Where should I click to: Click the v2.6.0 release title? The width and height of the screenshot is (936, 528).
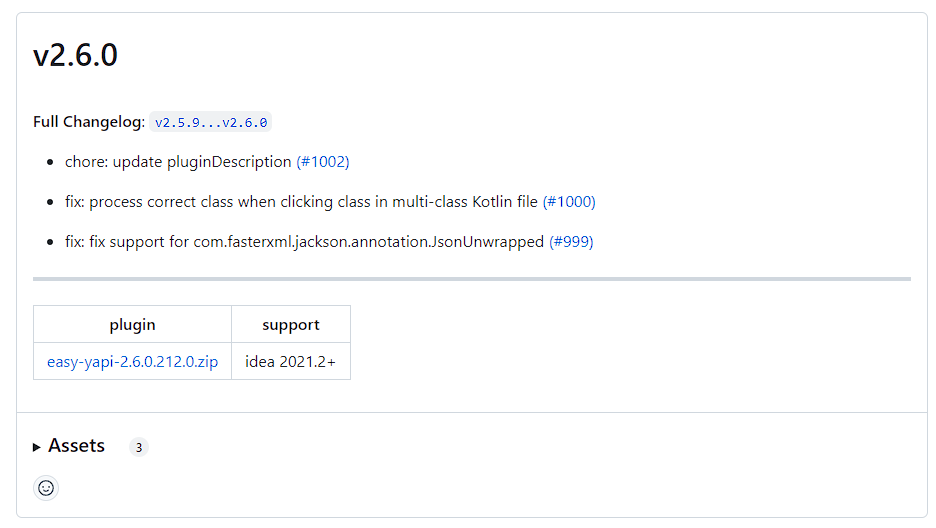click(x=76, y=56)
